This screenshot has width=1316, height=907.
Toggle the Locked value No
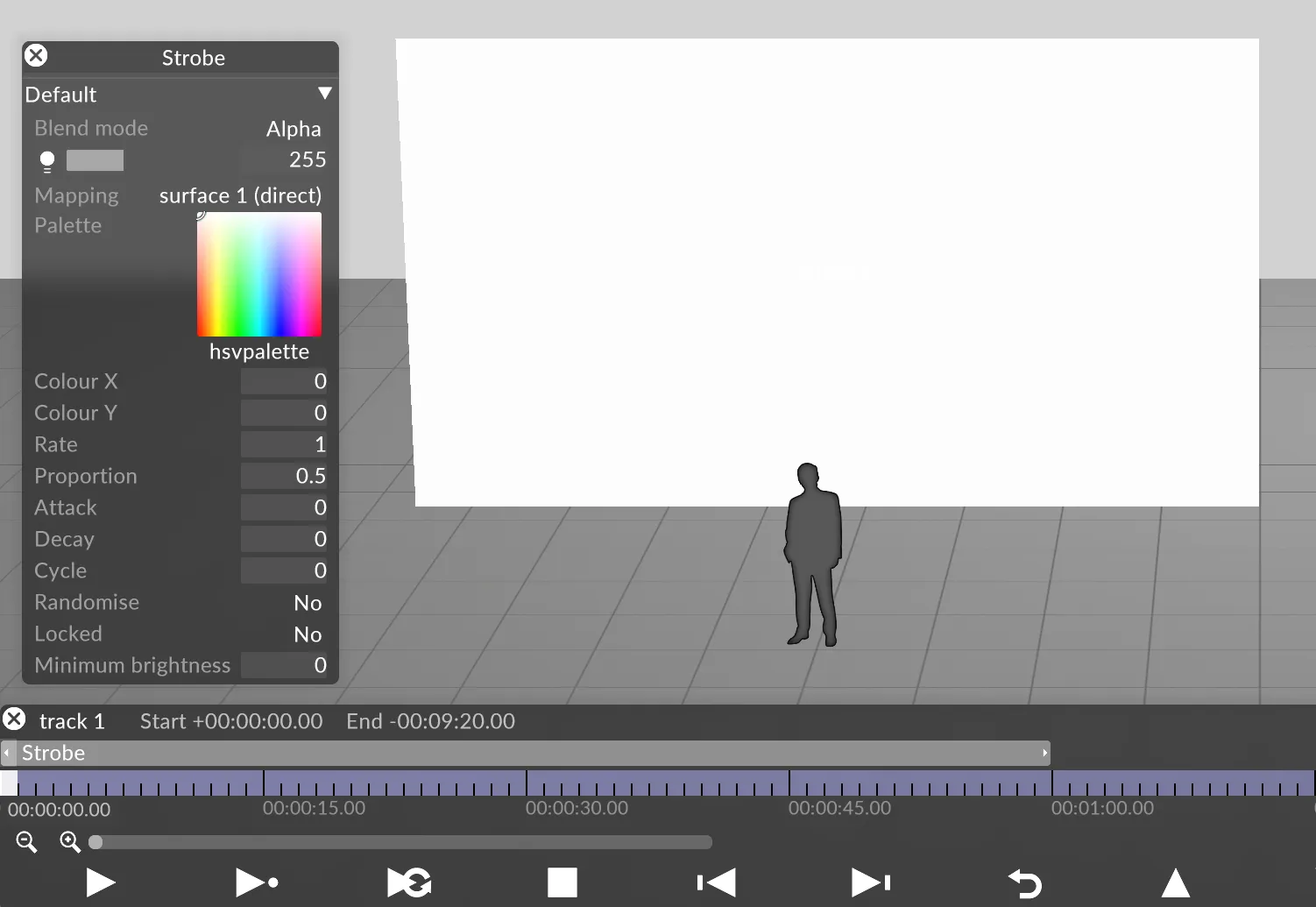click(308, 634)
